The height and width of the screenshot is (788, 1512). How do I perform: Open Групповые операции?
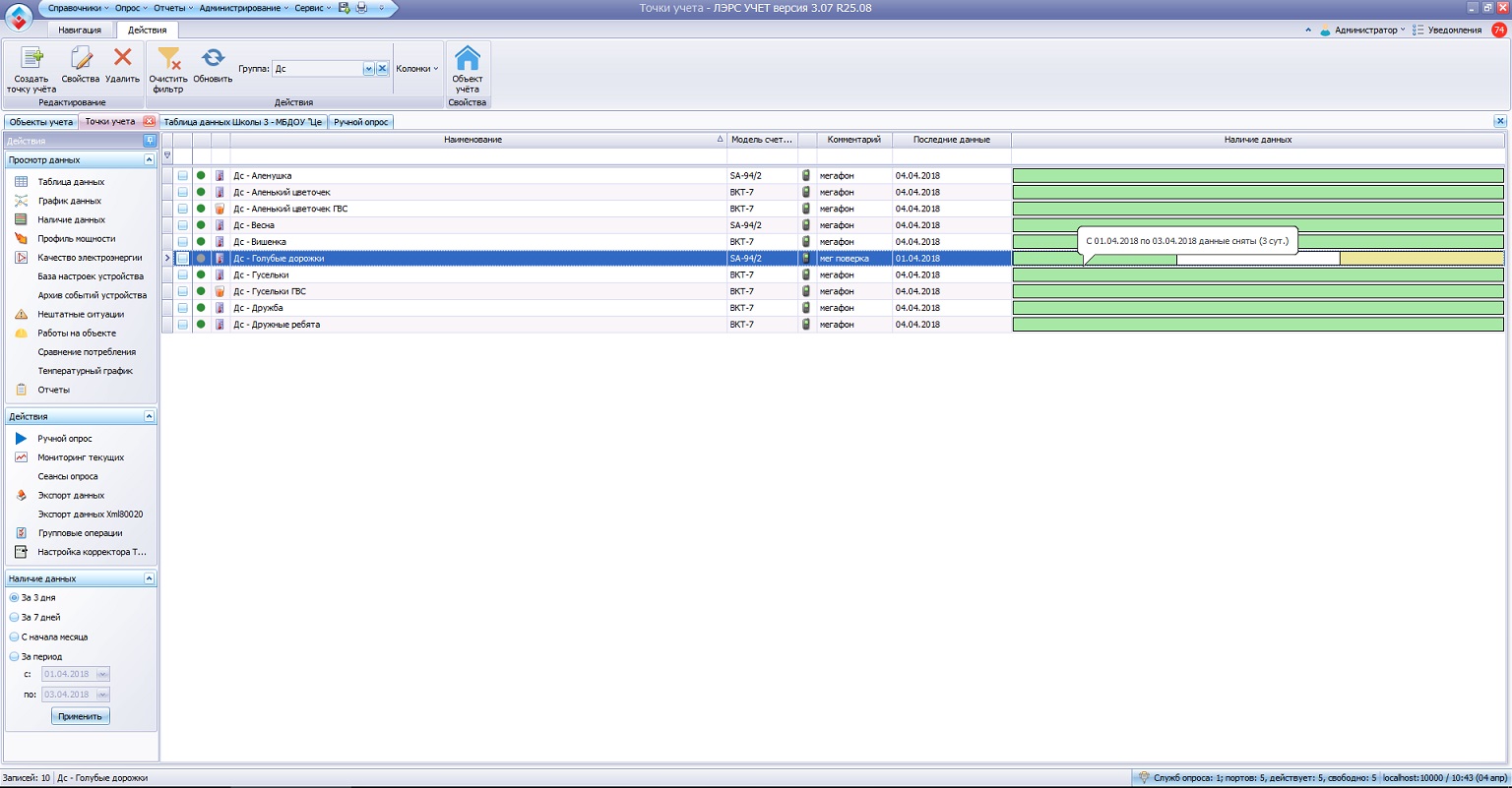[x=81, y=532]
